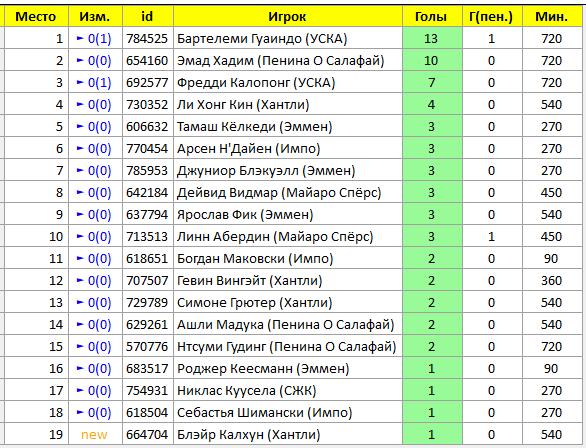Select player Ли Хонг Кин (Хантли)
This screenshot has height=448, width=586.
pyautogui.click(x=243, y=105)
